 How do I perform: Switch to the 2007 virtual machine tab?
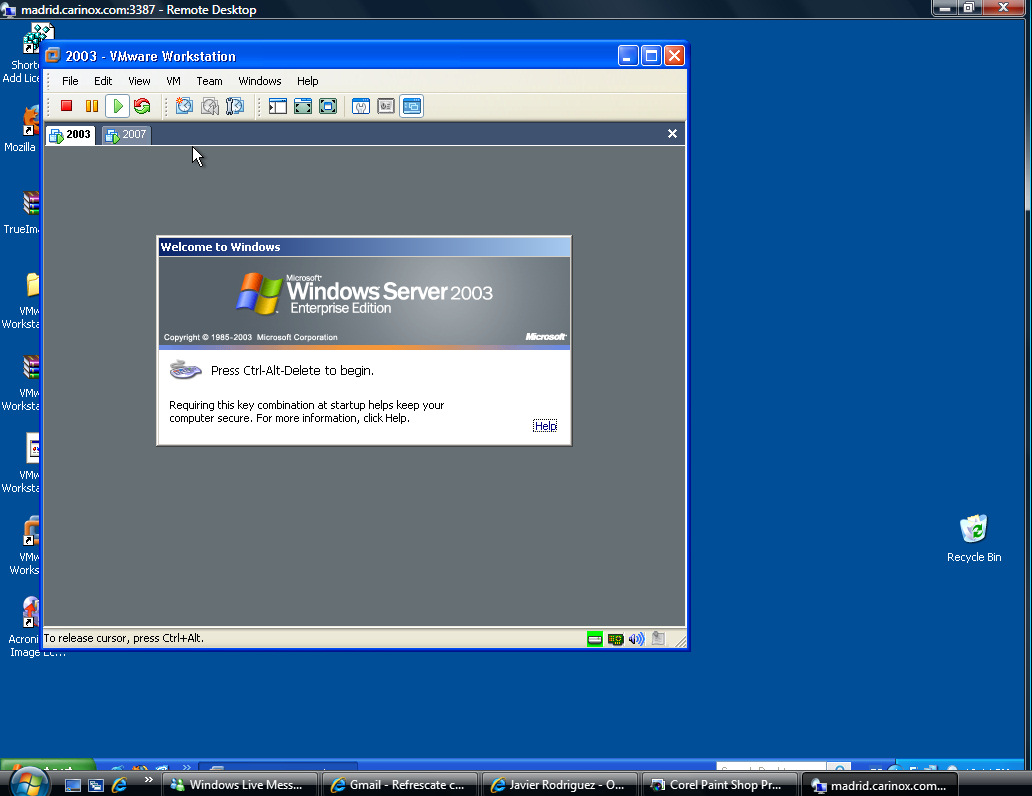tap(127, 135)
